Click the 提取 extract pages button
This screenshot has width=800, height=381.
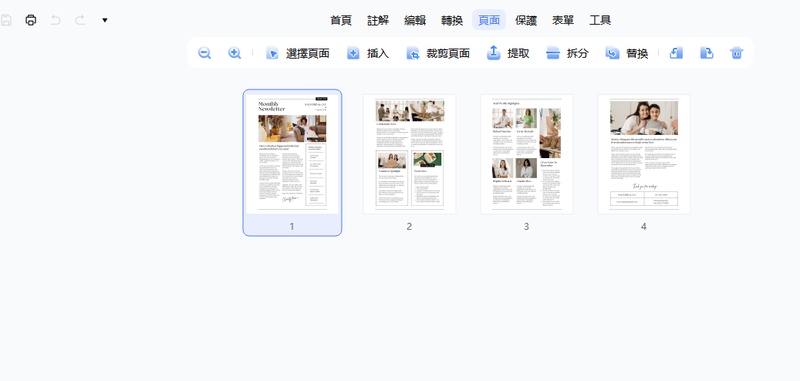(508, 53)
